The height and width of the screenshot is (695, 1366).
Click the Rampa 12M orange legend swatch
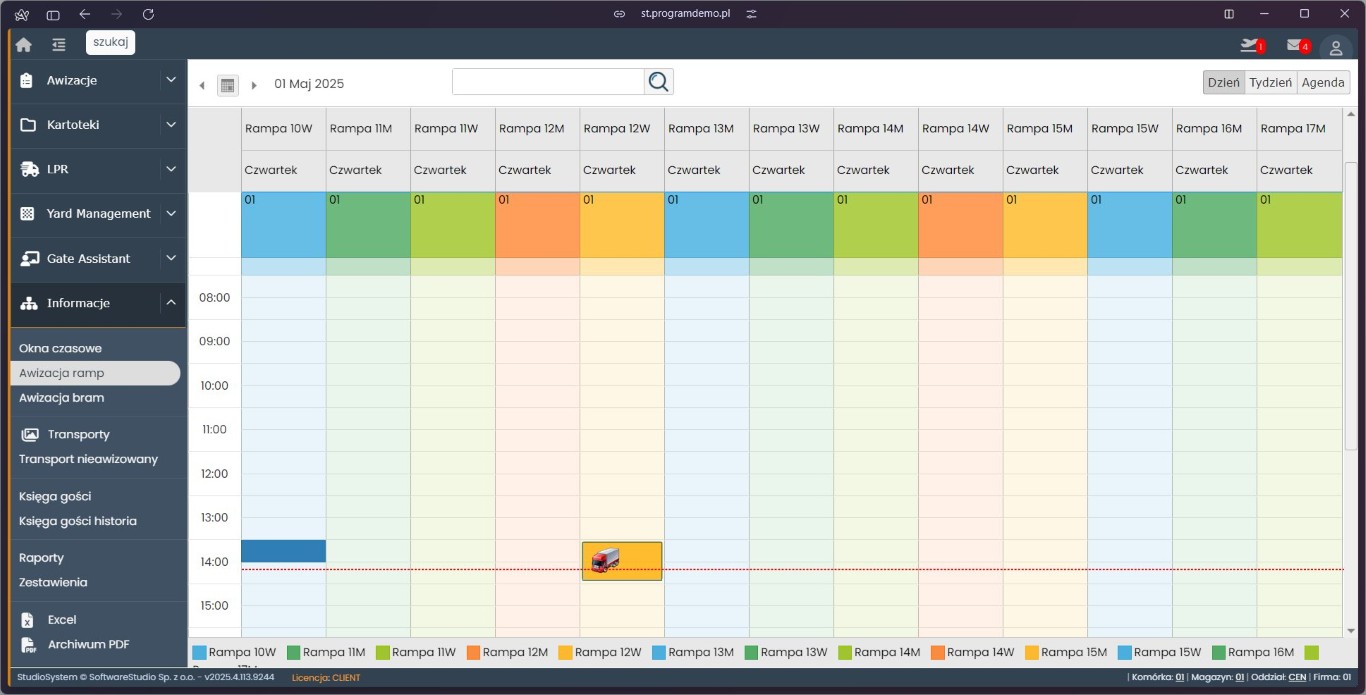click(473, 653)
